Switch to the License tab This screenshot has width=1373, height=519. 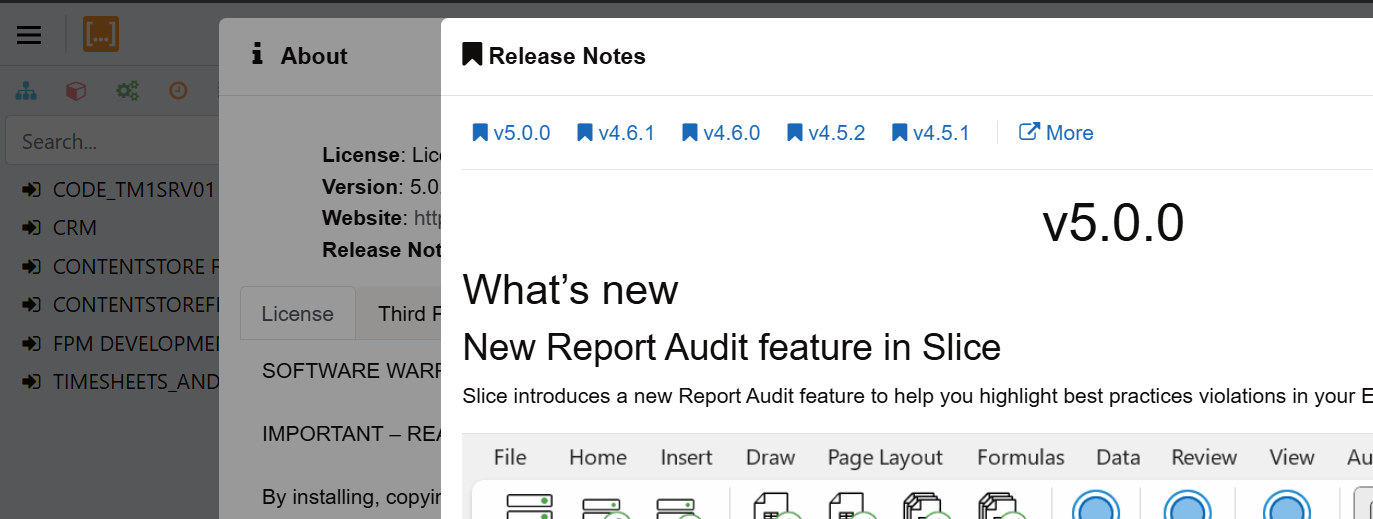(x=297, y=314)
